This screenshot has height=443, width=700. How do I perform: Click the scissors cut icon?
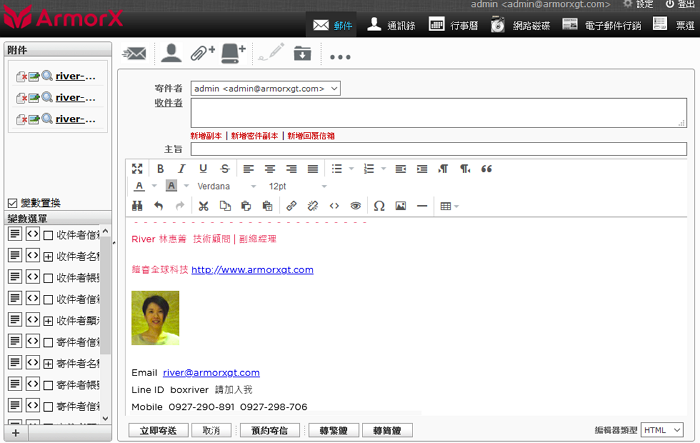(x=203, y=206)
